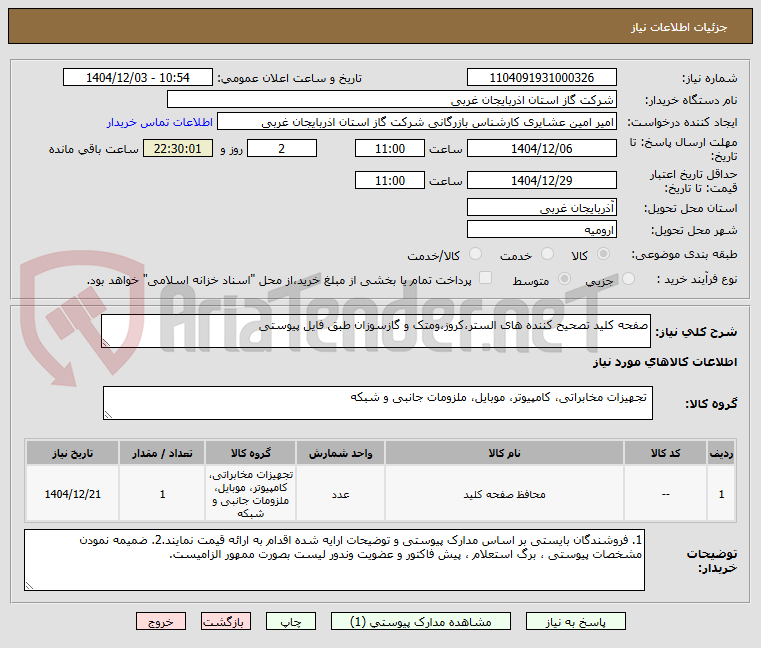Click the delivery city field ارومیه
Screen dimensions: 761x648
tap(542, 229)
